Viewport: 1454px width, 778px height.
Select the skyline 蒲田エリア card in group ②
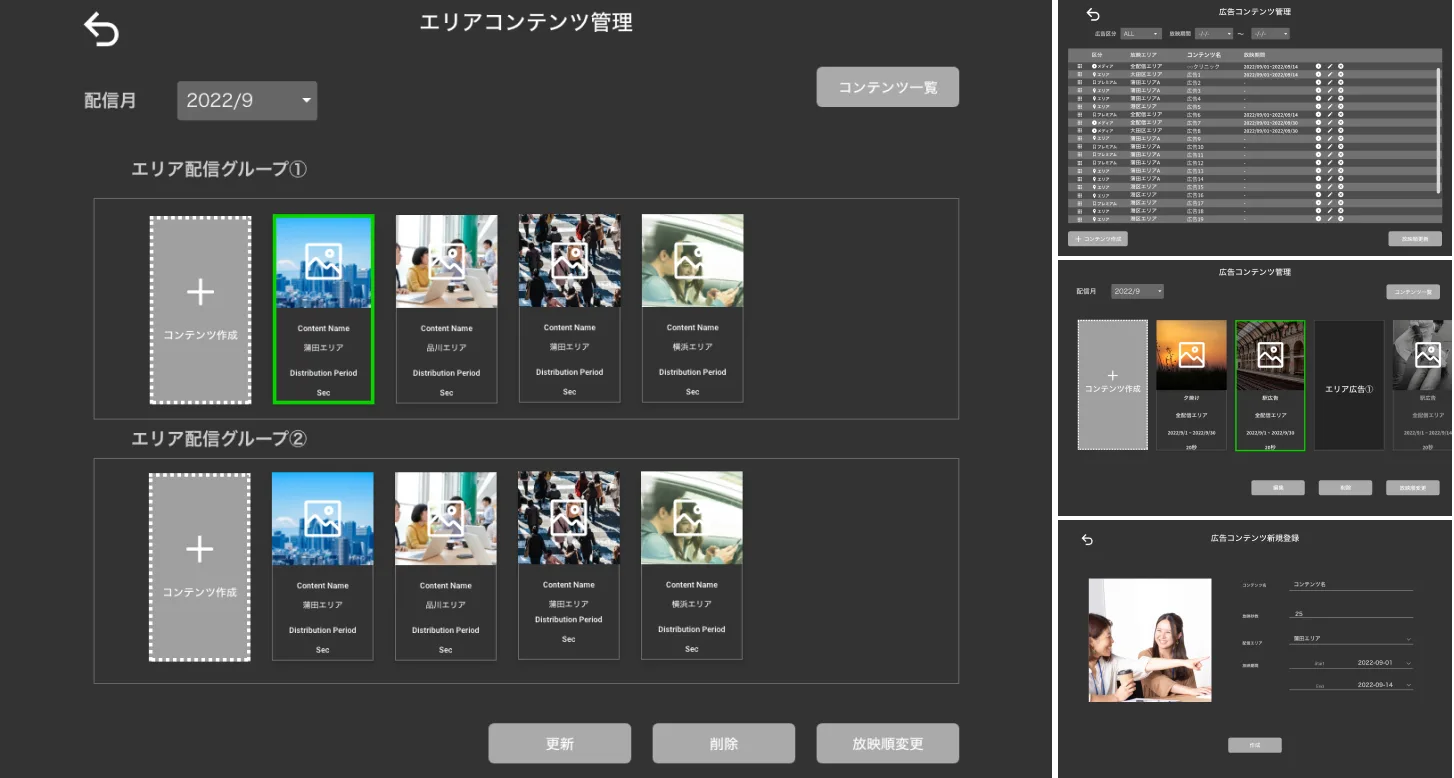pyautogui.click(x=322, y=566)
